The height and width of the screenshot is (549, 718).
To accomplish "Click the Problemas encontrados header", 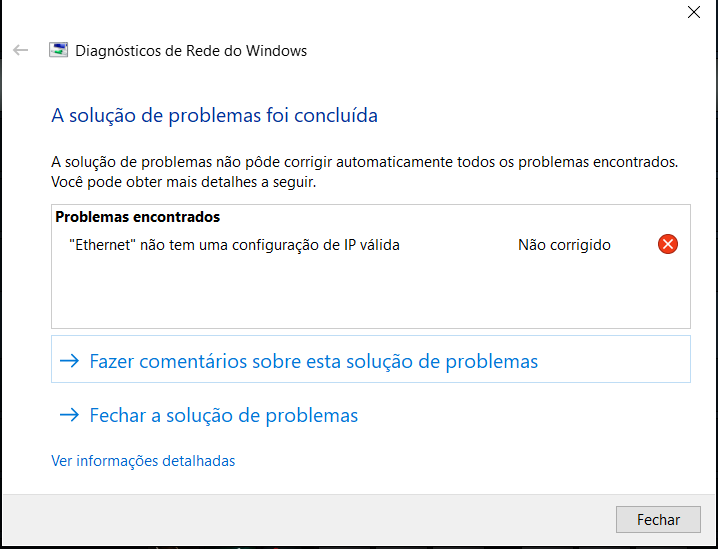I will coord(137,217).
